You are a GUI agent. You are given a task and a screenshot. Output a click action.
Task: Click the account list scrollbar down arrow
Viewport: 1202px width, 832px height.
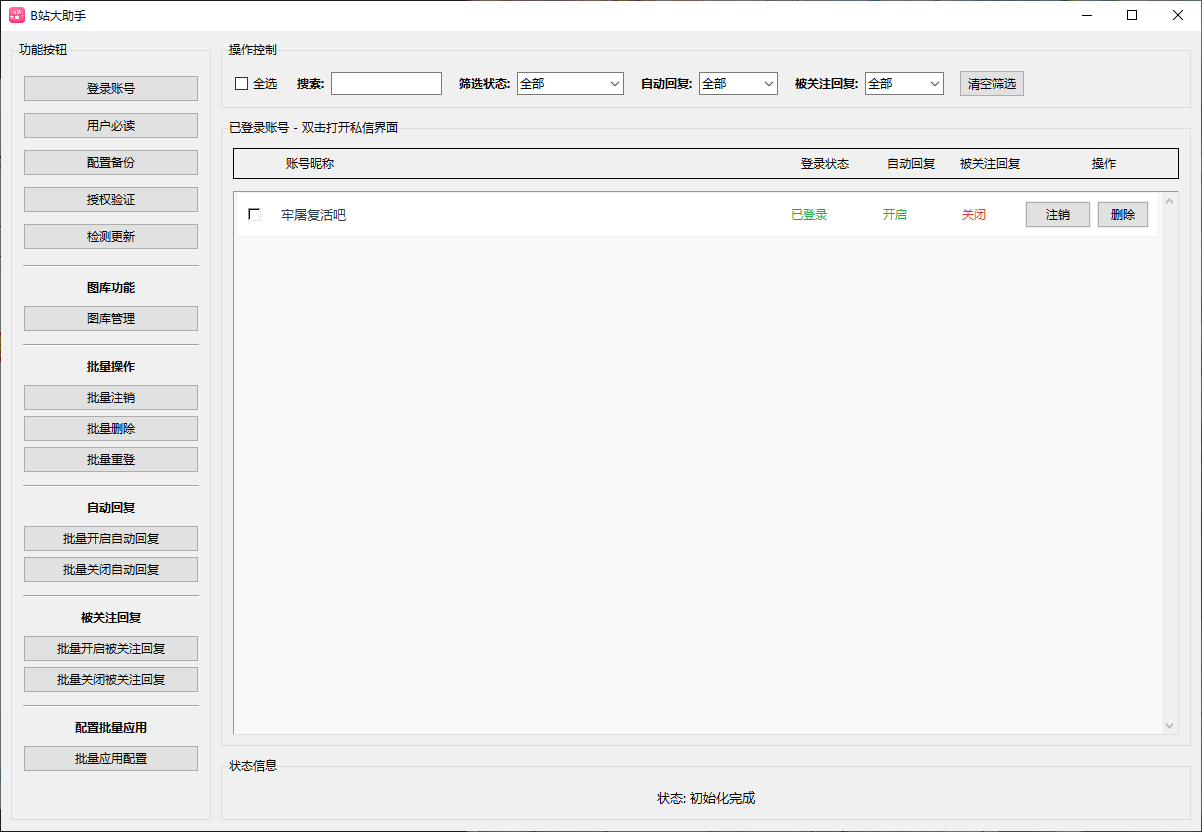click(x=1170, y=726)
